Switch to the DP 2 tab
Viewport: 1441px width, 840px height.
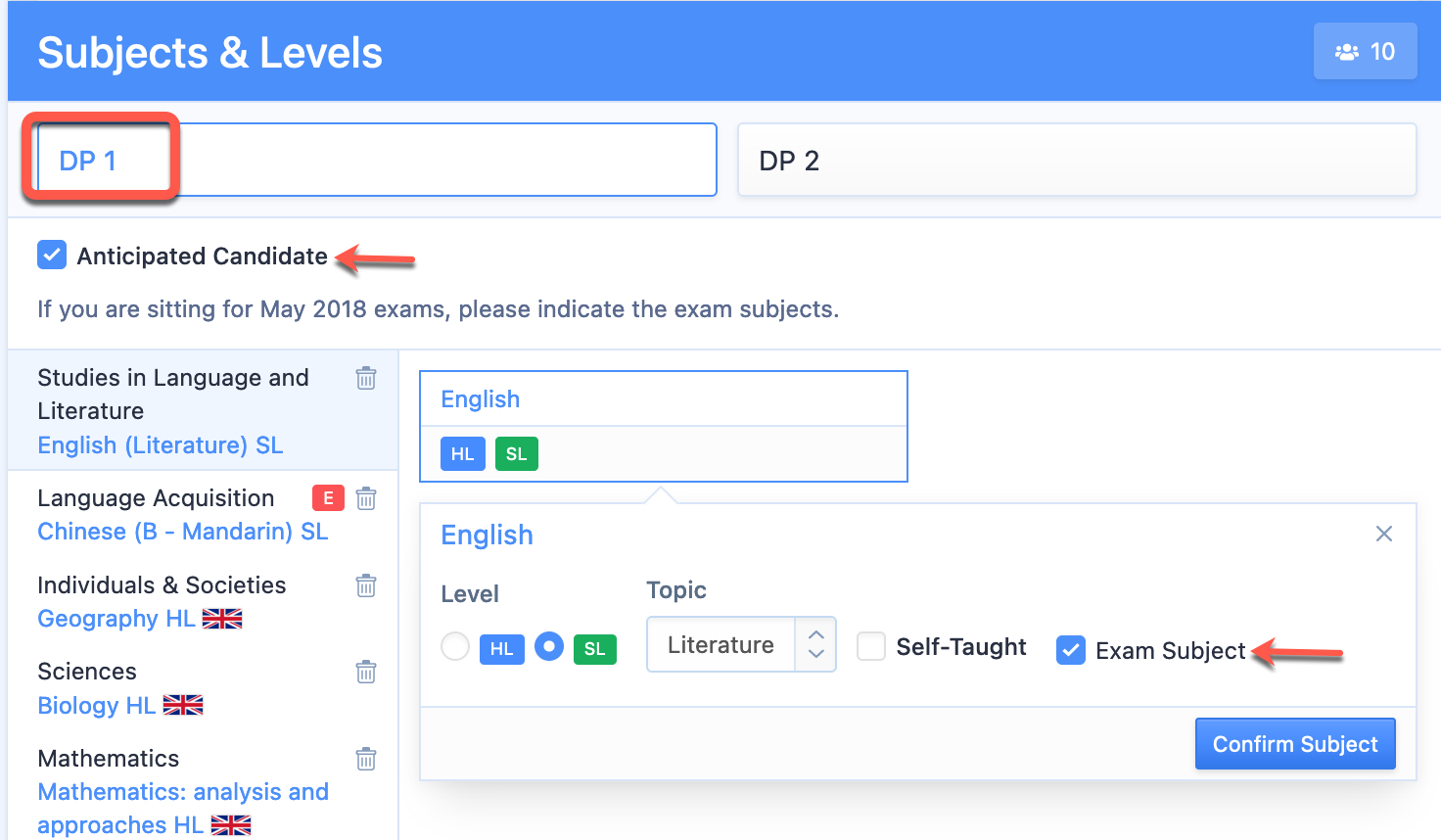point(1077,160)
